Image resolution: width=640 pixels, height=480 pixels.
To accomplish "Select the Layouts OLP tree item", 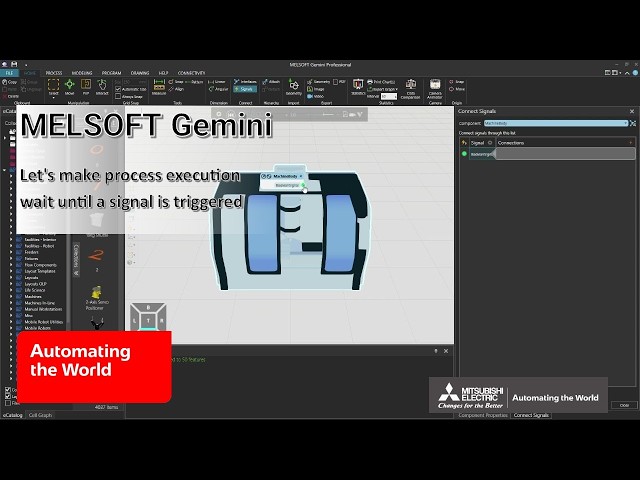I will click(x=36, y=284).
